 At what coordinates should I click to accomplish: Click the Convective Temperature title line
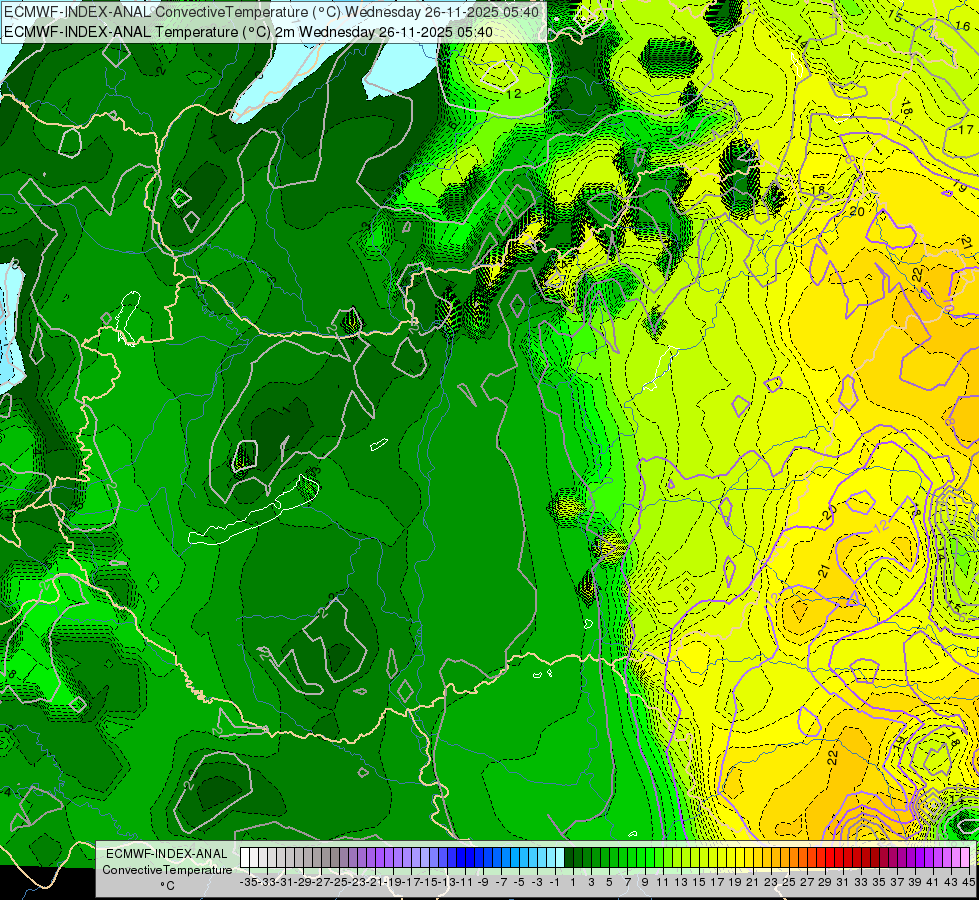tap(272, 11)
